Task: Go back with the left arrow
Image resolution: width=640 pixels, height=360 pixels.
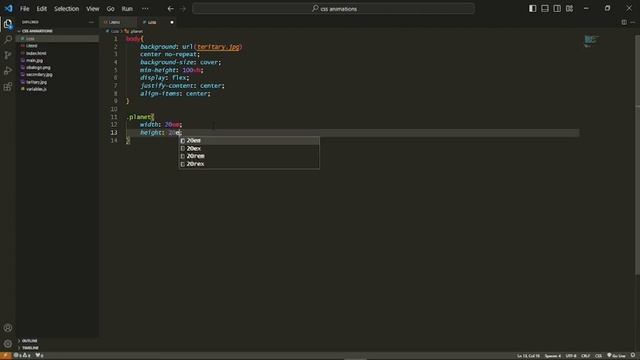Action: coord(171,9)
